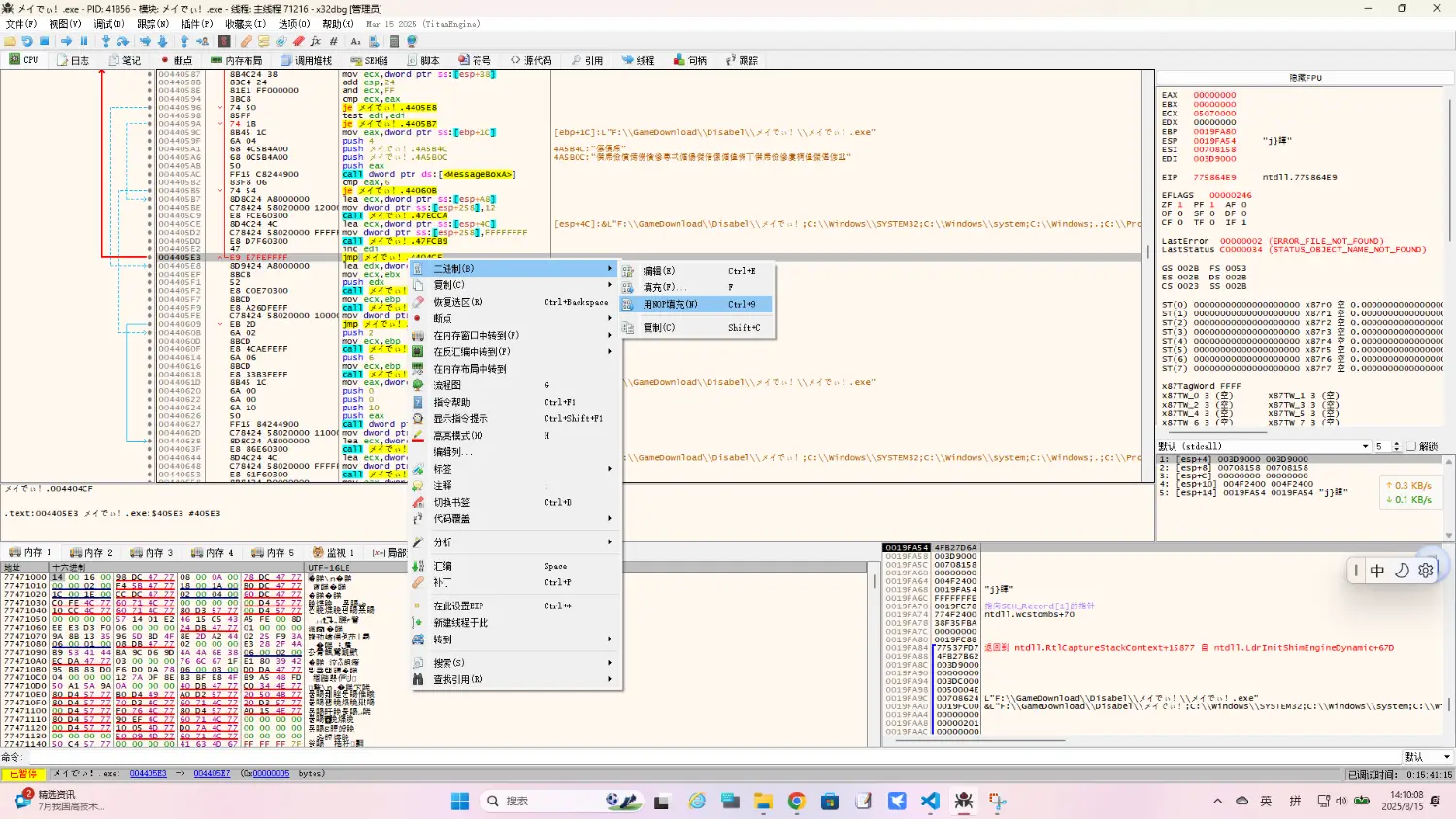Click the run arrow toolbar icon

(x=66, y=42)
